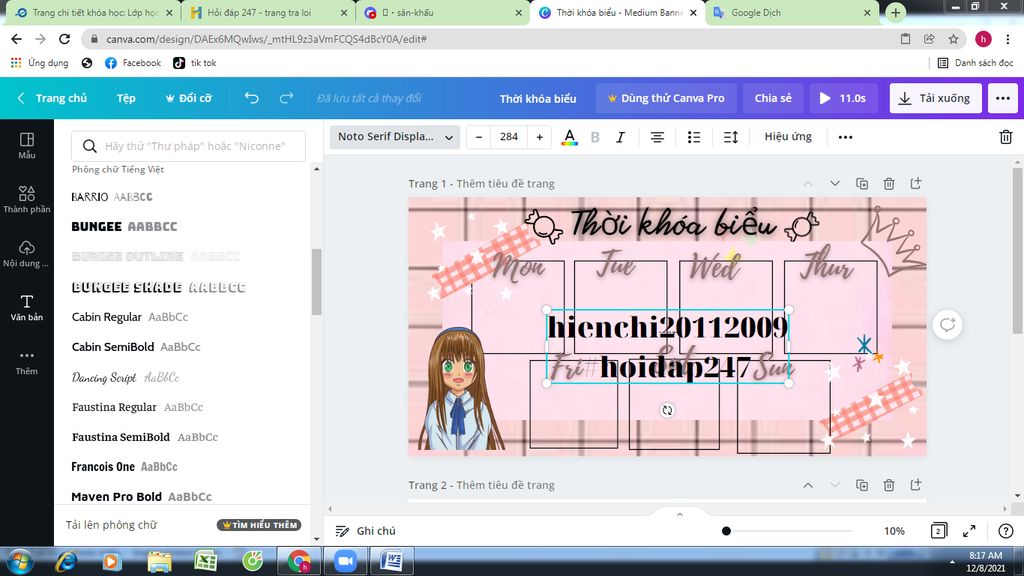Open the Thêm more panel
Screen dimensions: 1024x576
coord(27,362)
